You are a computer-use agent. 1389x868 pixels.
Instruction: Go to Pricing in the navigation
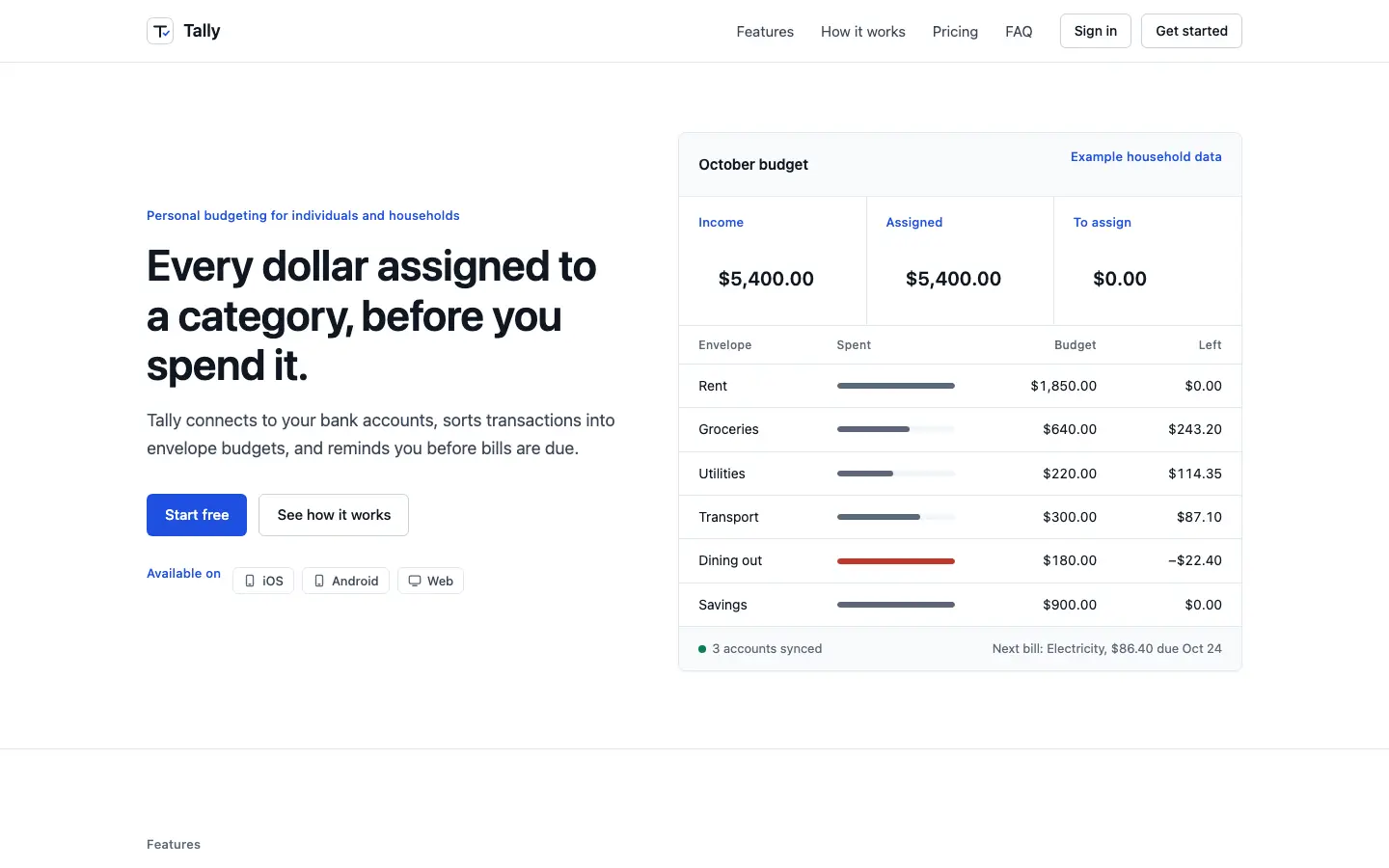tap(955, 32)
